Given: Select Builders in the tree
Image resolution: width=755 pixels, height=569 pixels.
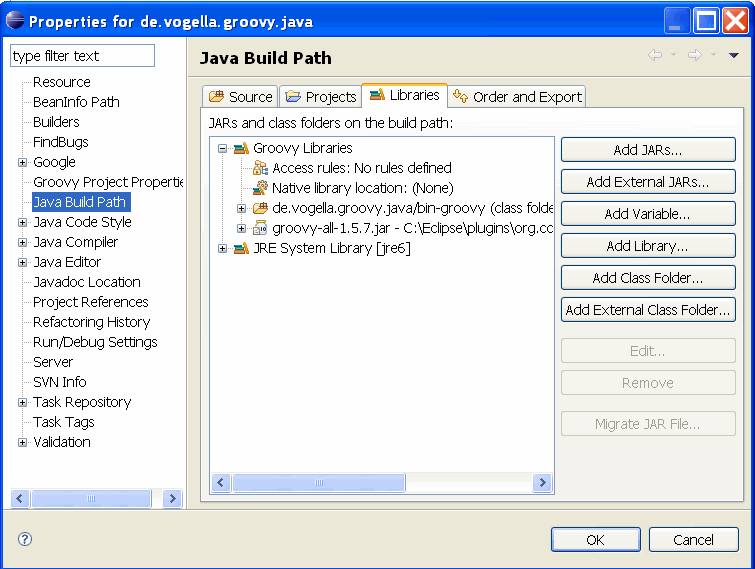Looking at the screenshot, I should (56, 122).
